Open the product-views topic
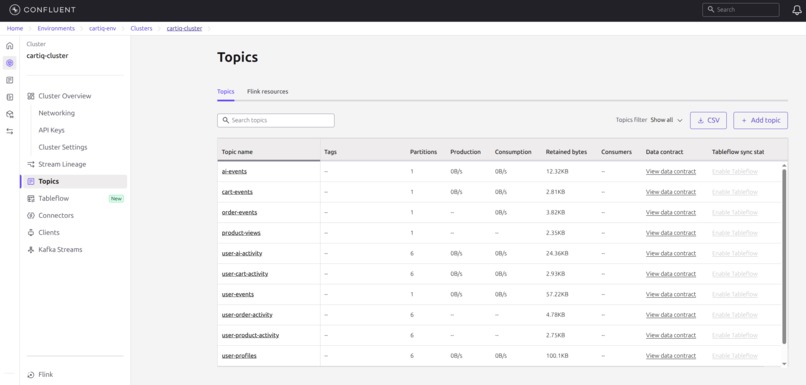 point(241,233)
